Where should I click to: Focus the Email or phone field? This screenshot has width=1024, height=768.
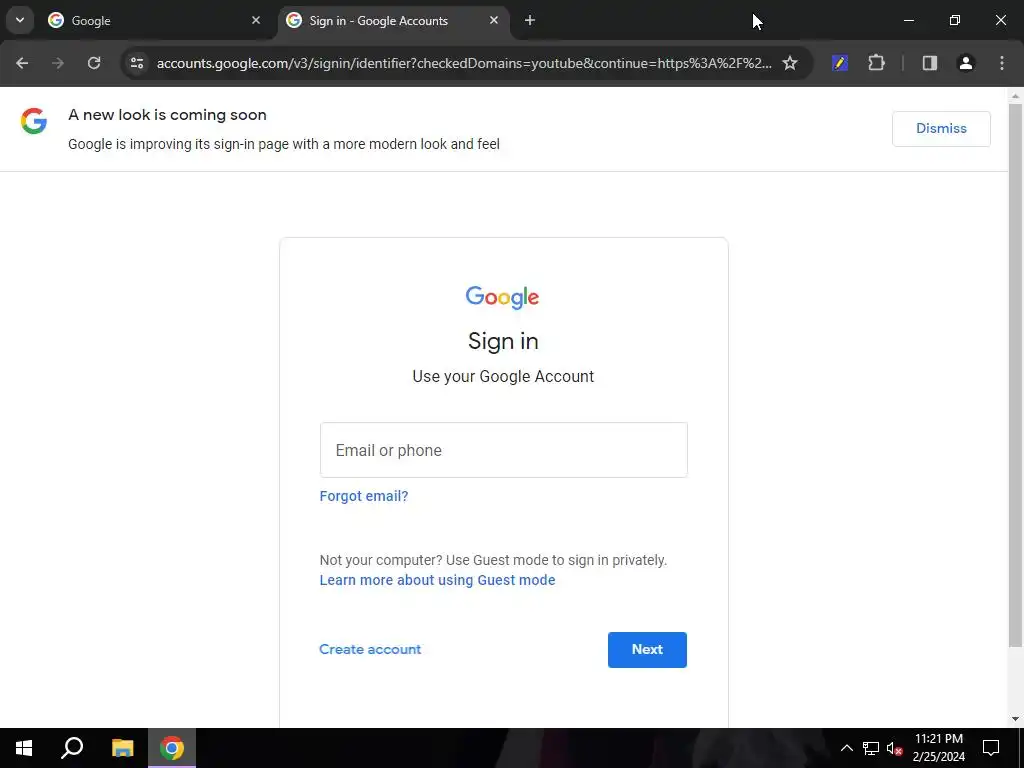point(504,450)
